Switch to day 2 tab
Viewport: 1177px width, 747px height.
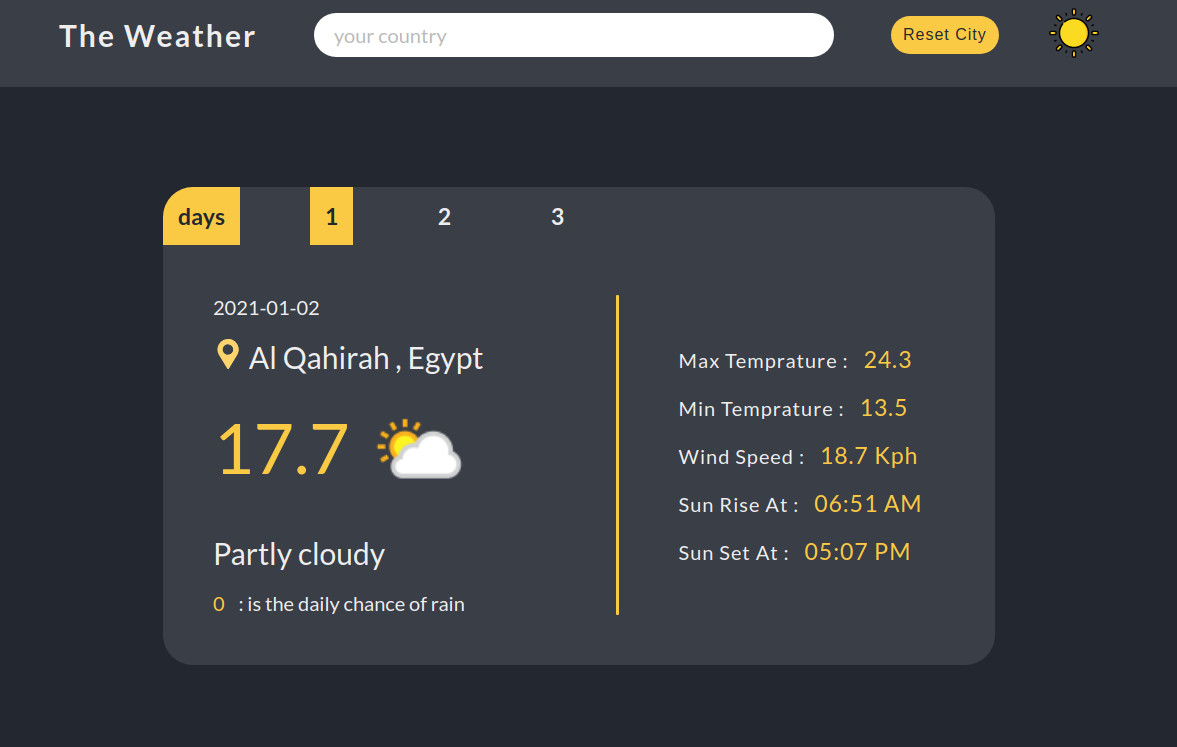tap(444, 216)
